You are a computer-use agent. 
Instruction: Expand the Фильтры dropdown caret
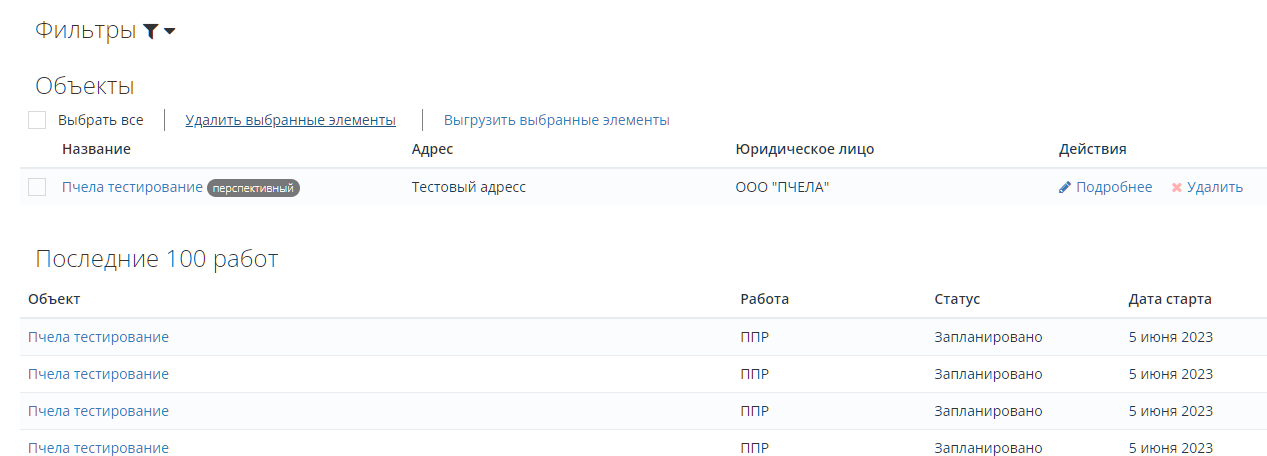tap(170, 31)
